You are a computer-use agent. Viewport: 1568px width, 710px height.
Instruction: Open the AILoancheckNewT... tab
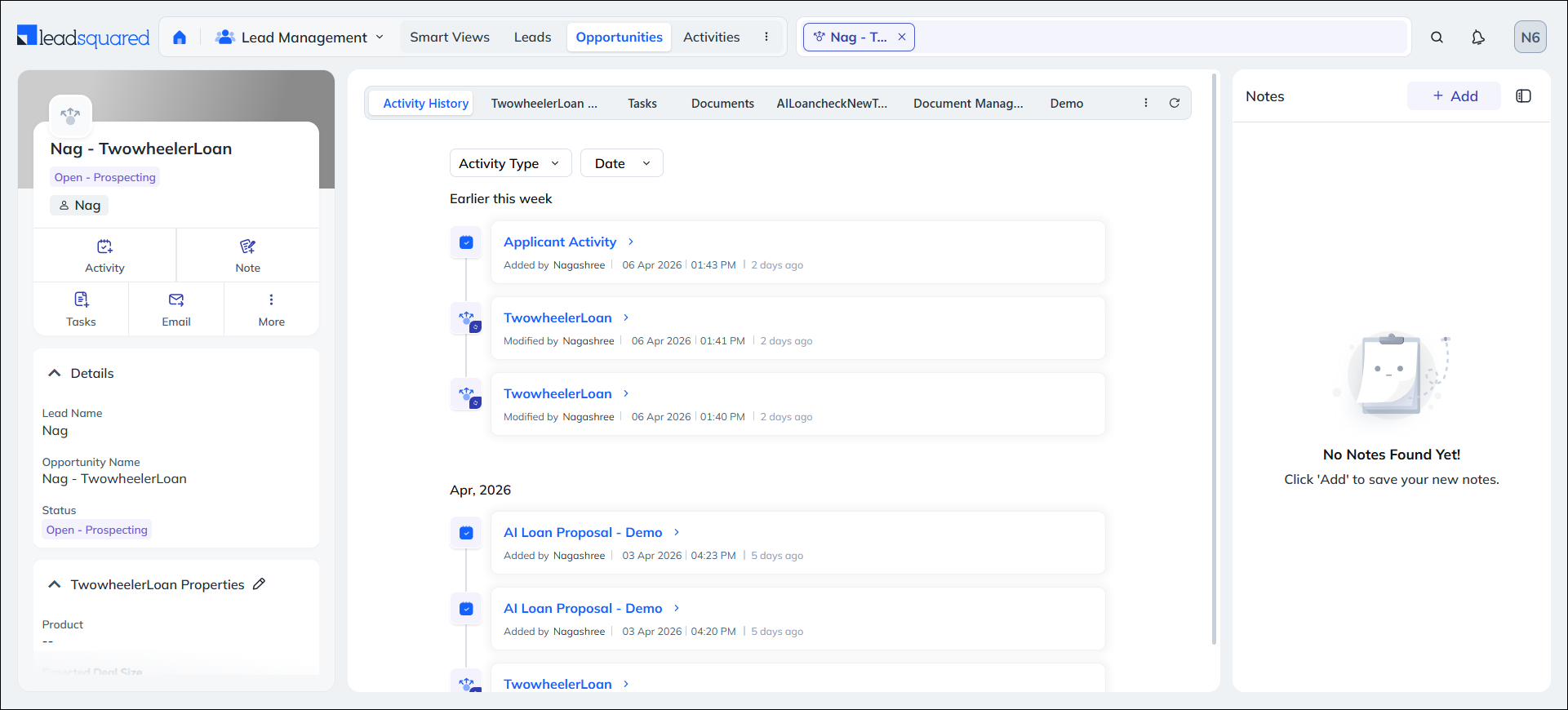tap(832, 104)
